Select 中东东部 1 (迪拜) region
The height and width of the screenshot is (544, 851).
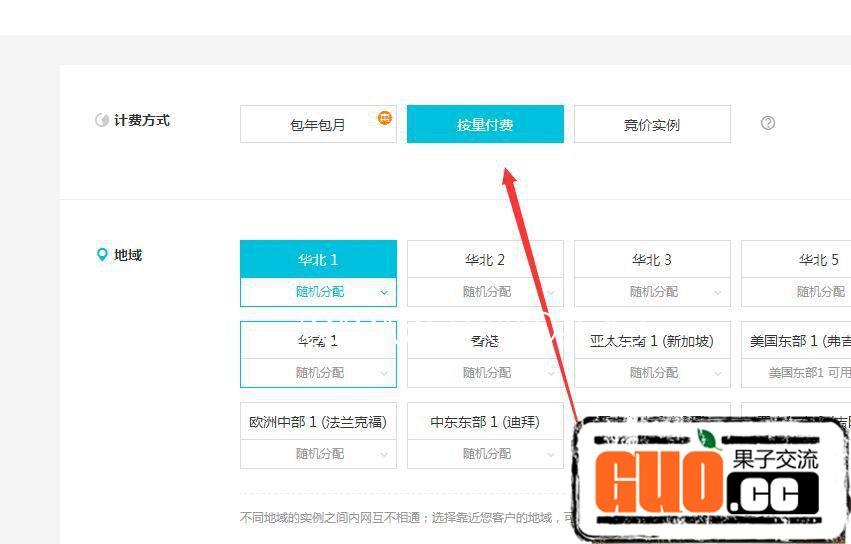point(485,422)
